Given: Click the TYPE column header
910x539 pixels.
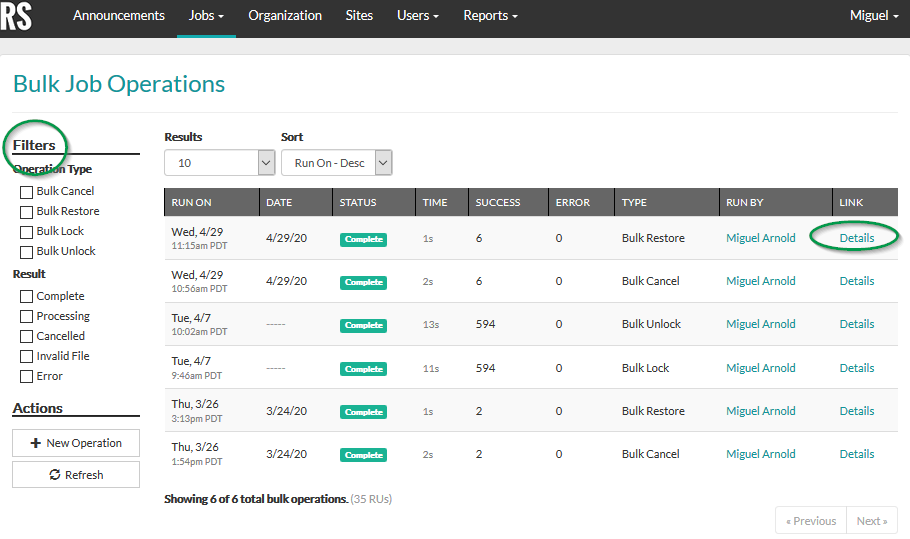Looking at the screenshot, I should pos(667,202).
